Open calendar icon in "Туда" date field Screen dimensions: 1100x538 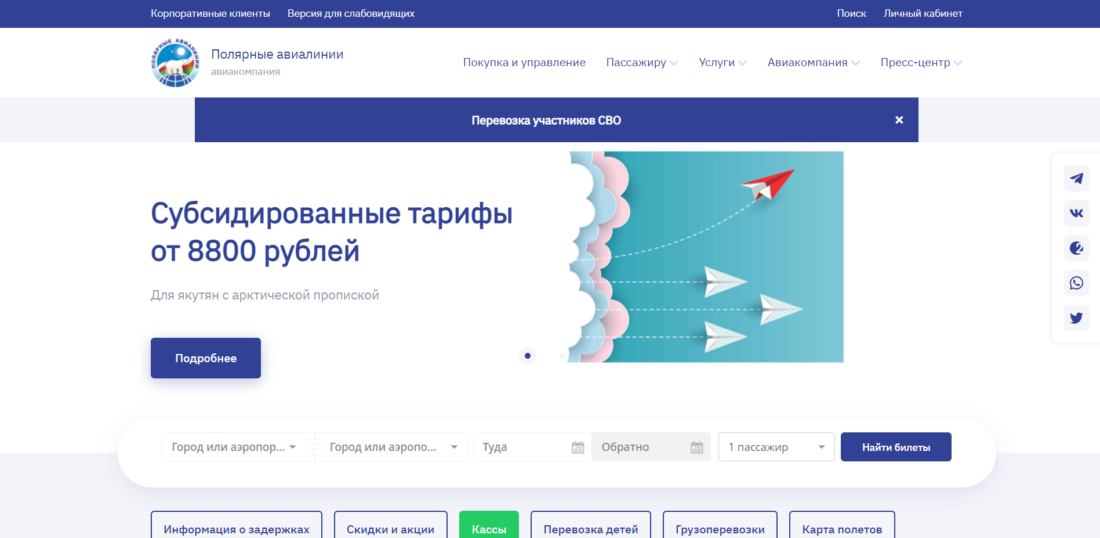[x=578, y=447]
